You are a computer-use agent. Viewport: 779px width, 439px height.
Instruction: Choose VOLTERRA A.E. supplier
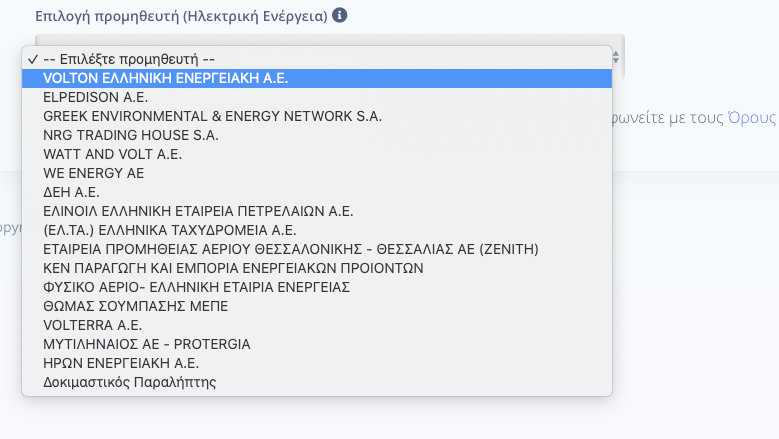point(317,325)
